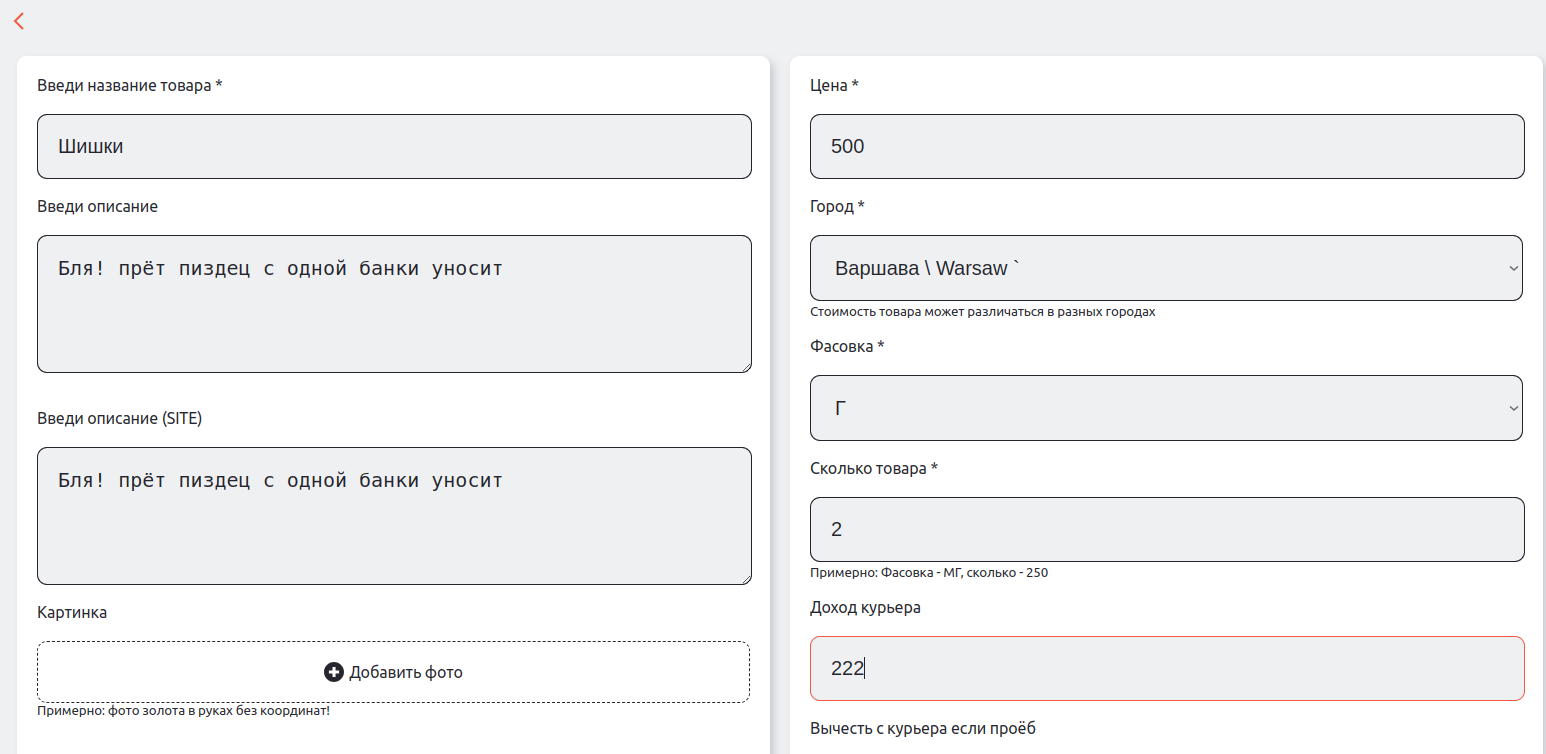Viewport: 1546px width, 754px height.
Task: Focus the Введи название товара input field
Action: coord(394,147)
